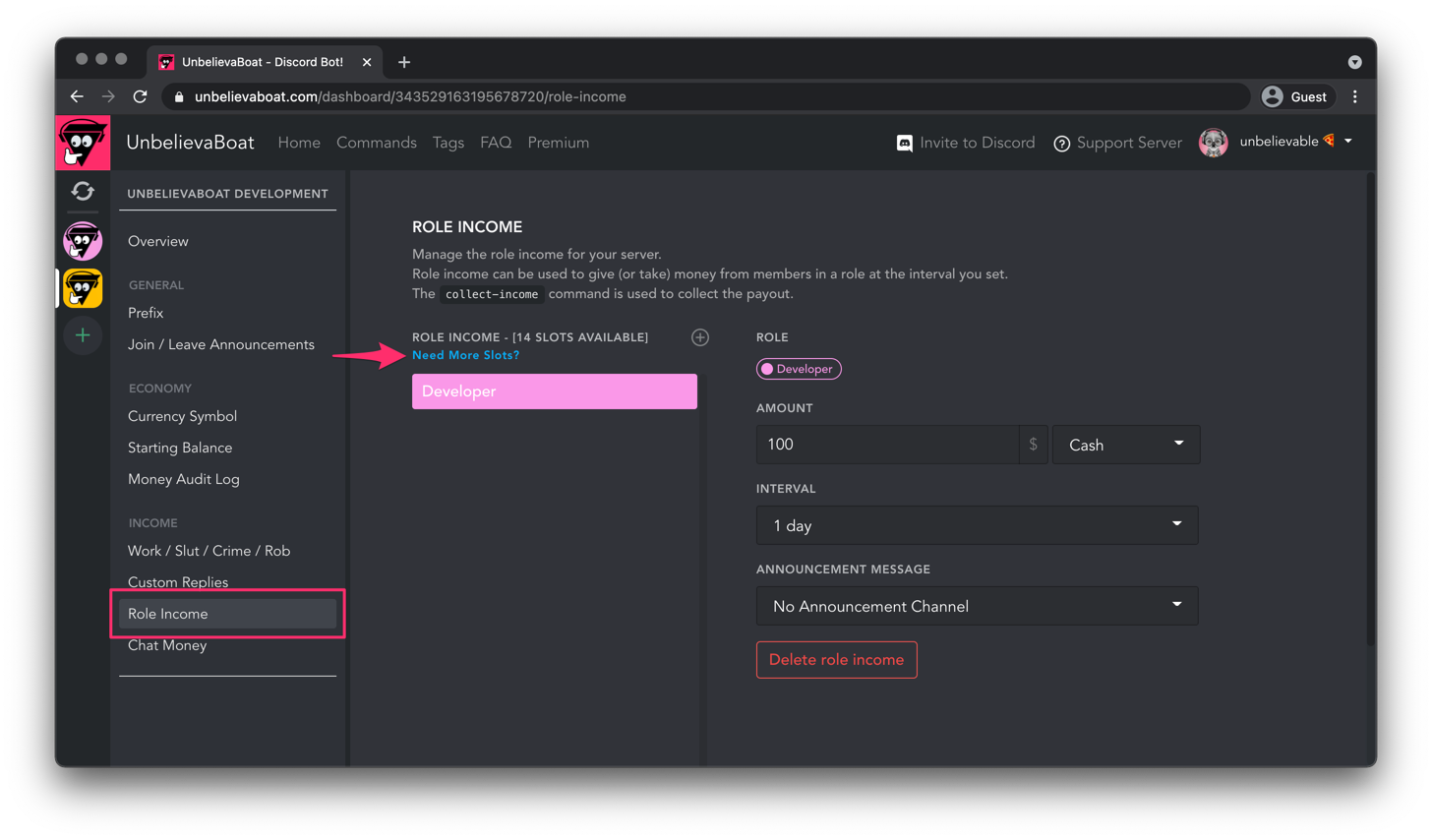
Task: Open the No Announcement Channel dropdown
Action: pos(976,606)
